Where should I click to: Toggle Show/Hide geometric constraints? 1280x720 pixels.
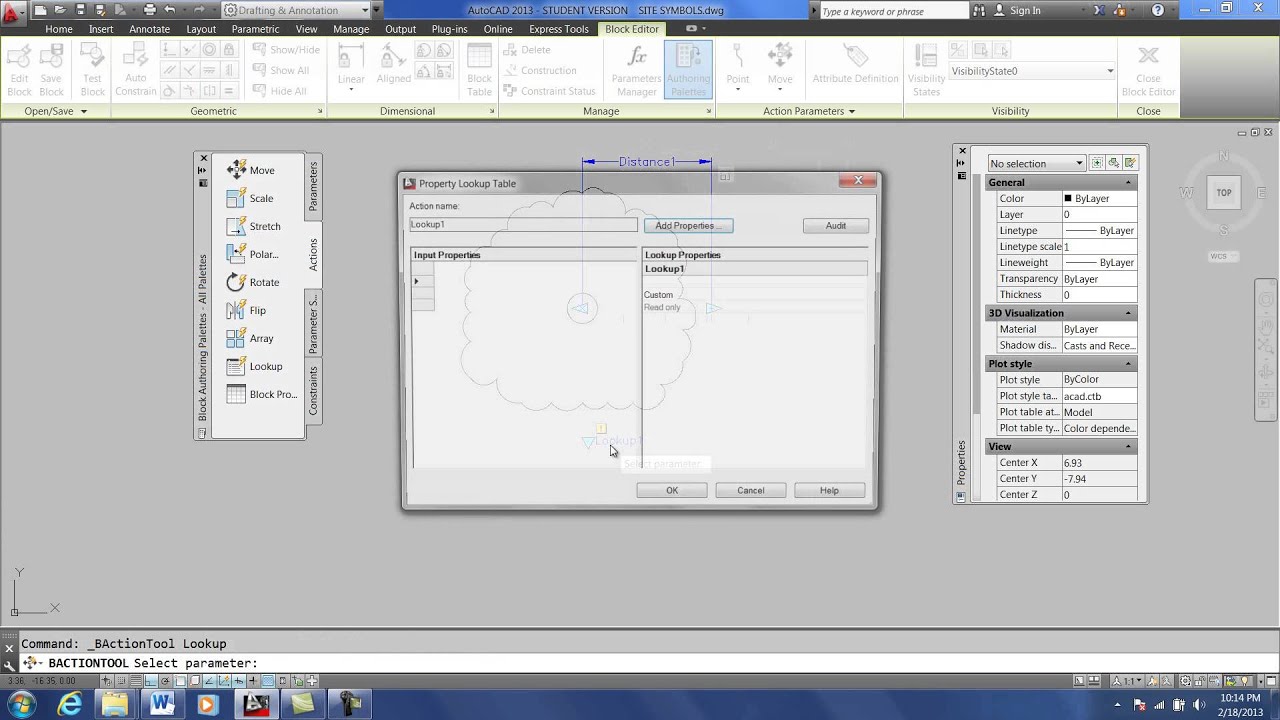pyautogui.click(x=286, y=49)
